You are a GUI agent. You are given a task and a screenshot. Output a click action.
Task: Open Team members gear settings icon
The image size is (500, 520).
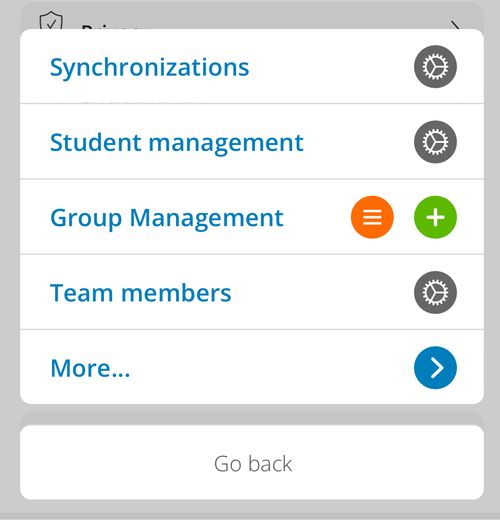click(x=435, y=292)
